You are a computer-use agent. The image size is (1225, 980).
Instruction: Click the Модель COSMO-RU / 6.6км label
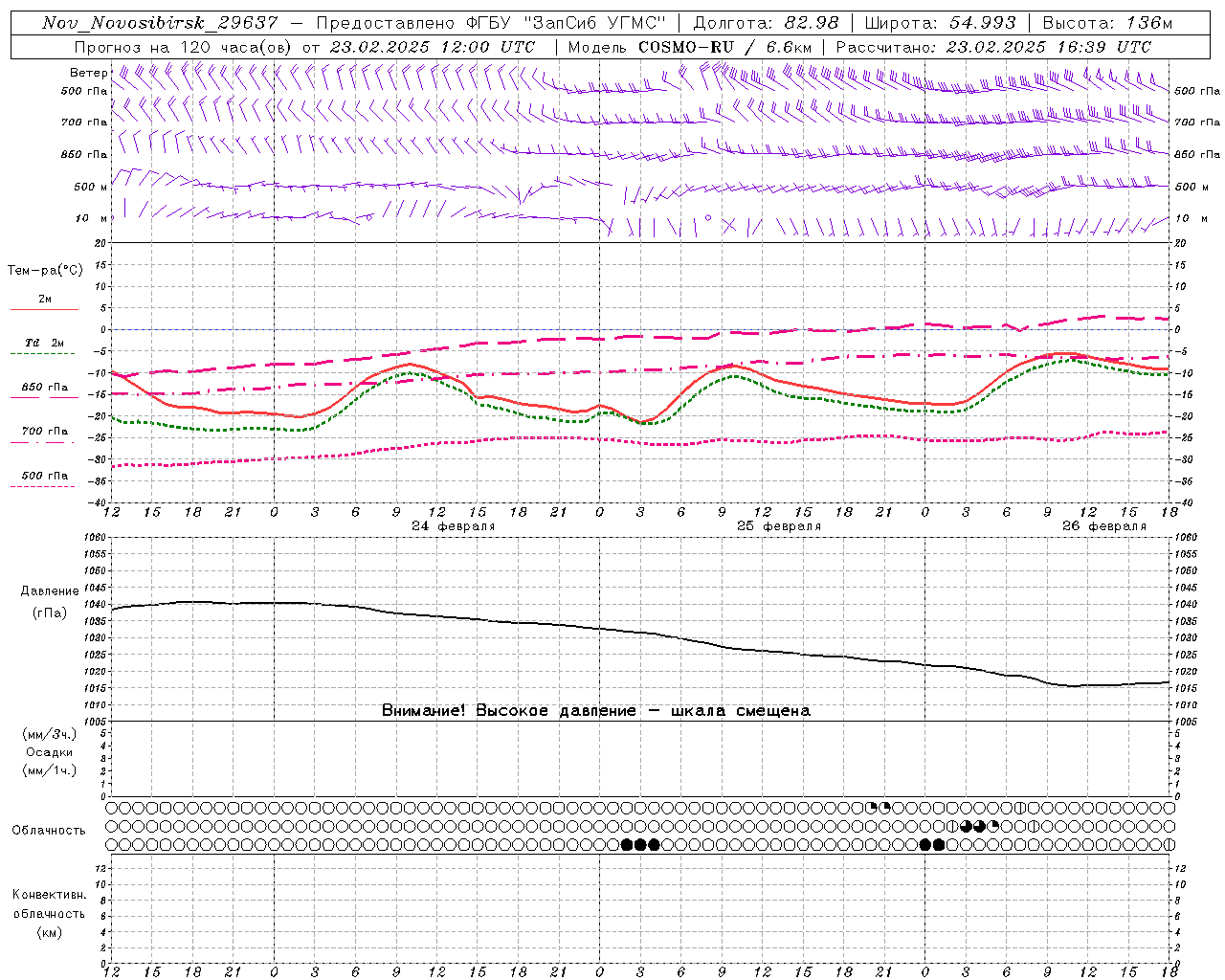point(689,46)
